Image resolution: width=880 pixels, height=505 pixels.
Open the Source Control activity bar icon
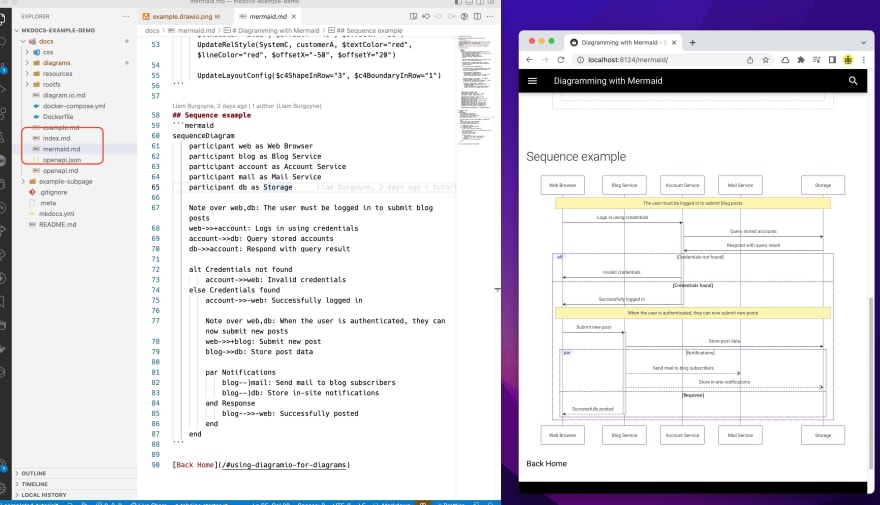pyautogui.click(x=3, y=67)
